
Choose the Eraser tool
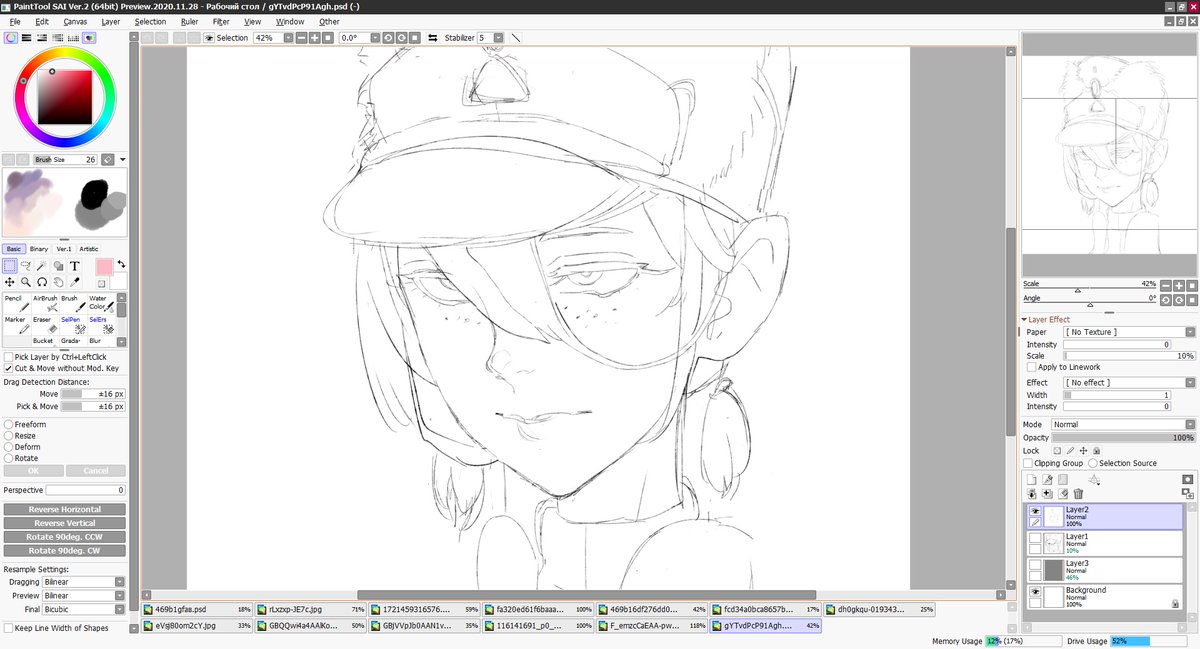[x=45, y=325]
